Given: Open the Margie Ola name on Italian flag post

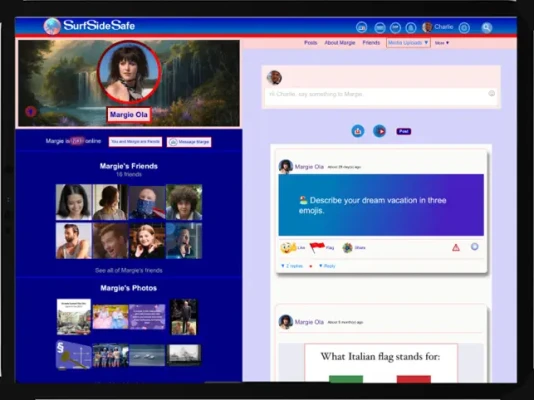Looking at the screenshot, I should click(x=309, y=322).
